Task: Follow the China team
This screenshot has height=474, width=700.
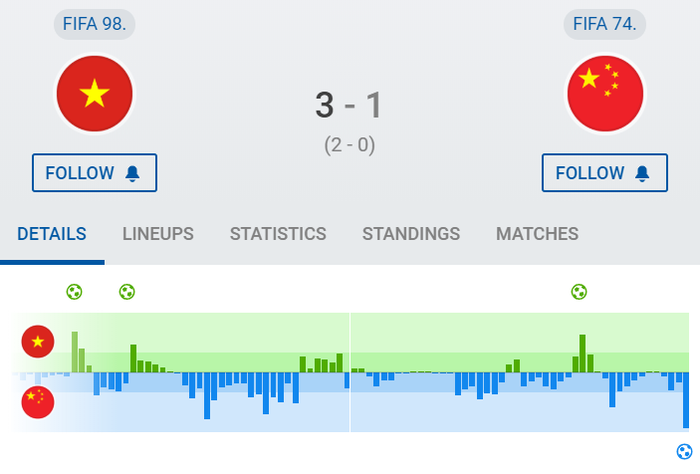Action: [x=604, y=173]
